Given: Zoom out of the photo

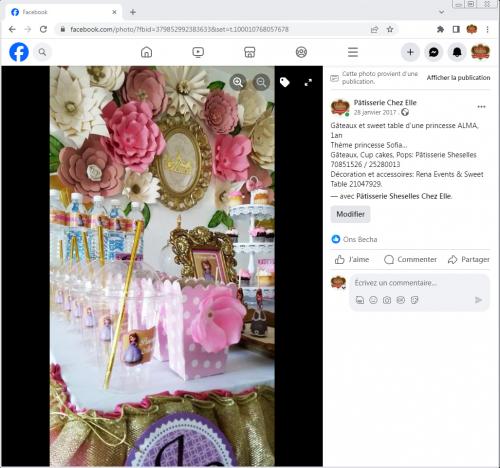Looking at the screenshot, I should point(261,82).
